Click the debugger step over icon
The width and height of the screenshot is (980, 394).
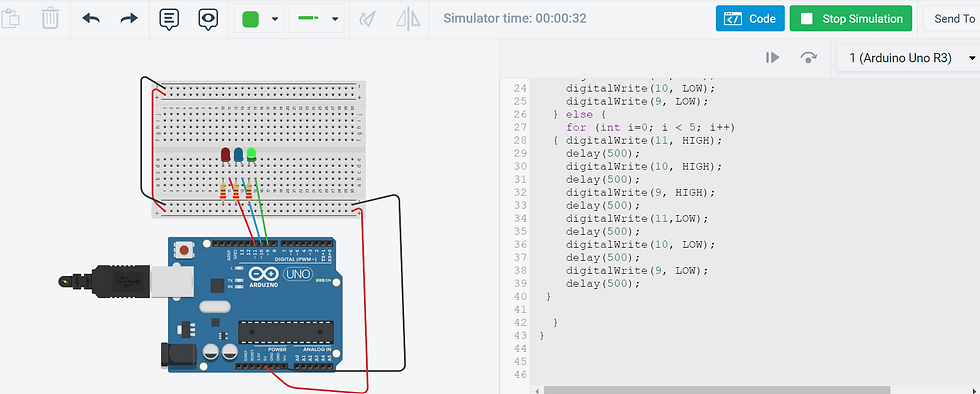coord(809,58)
